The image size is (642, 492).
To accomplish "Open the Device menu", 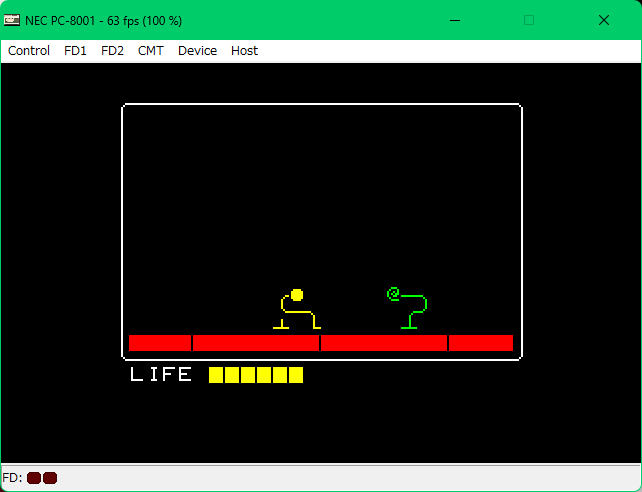I will [197, 51].
